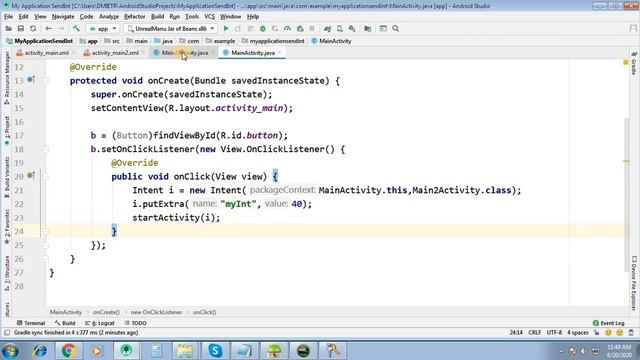
Task: Open Internet Explorer from the taskbar
Action: click(40, 350)
